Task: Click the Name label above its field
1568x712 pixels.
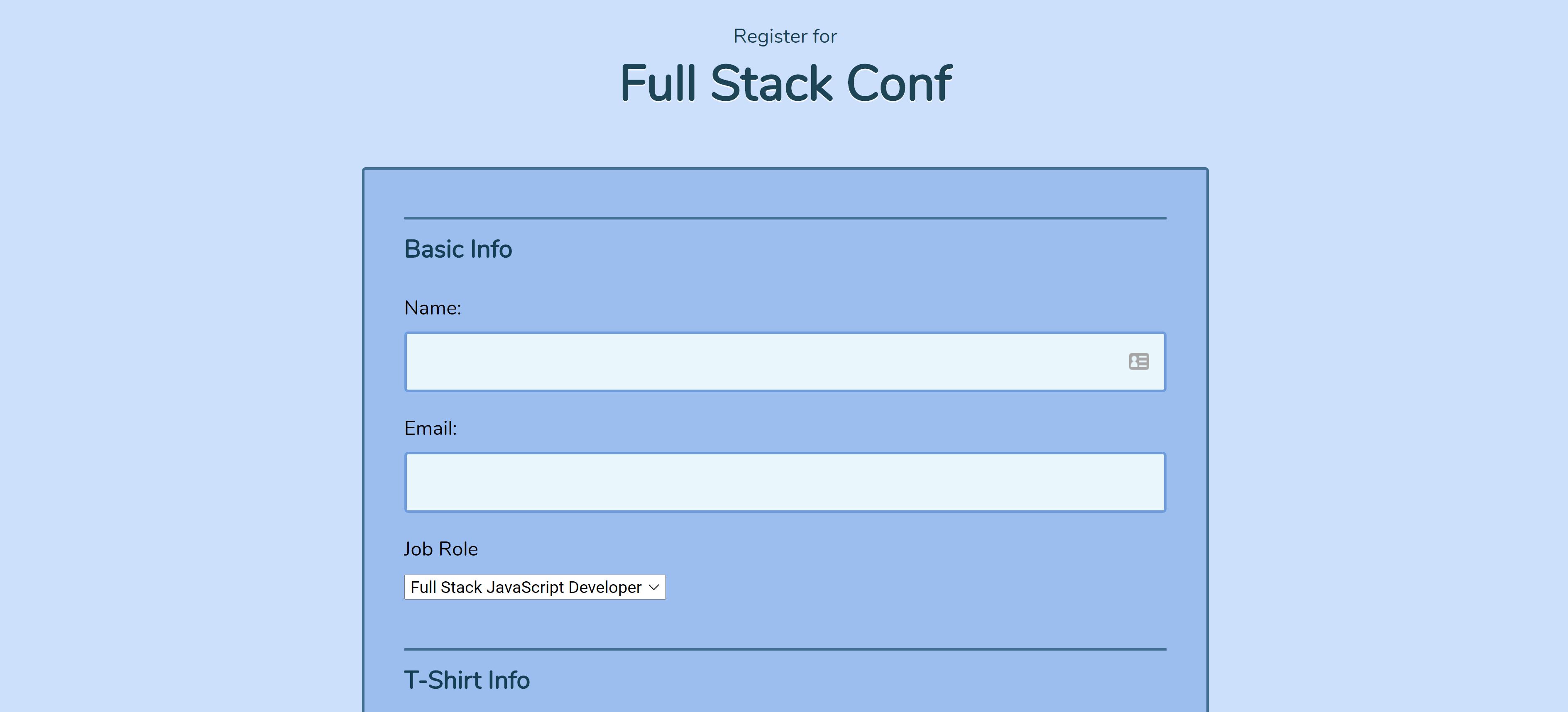Action: (433, 308)
